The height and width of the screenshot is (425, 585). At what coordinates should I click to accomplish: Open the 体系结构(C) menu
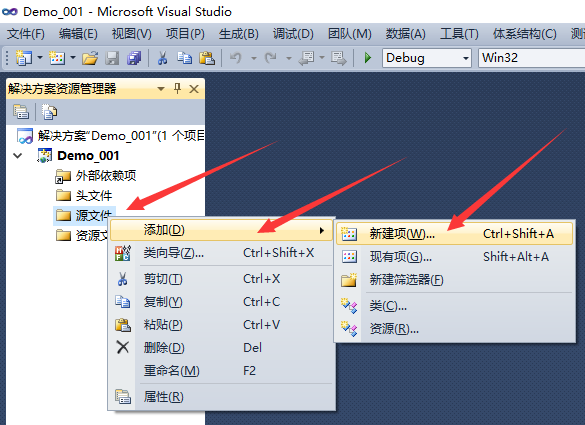525,34
